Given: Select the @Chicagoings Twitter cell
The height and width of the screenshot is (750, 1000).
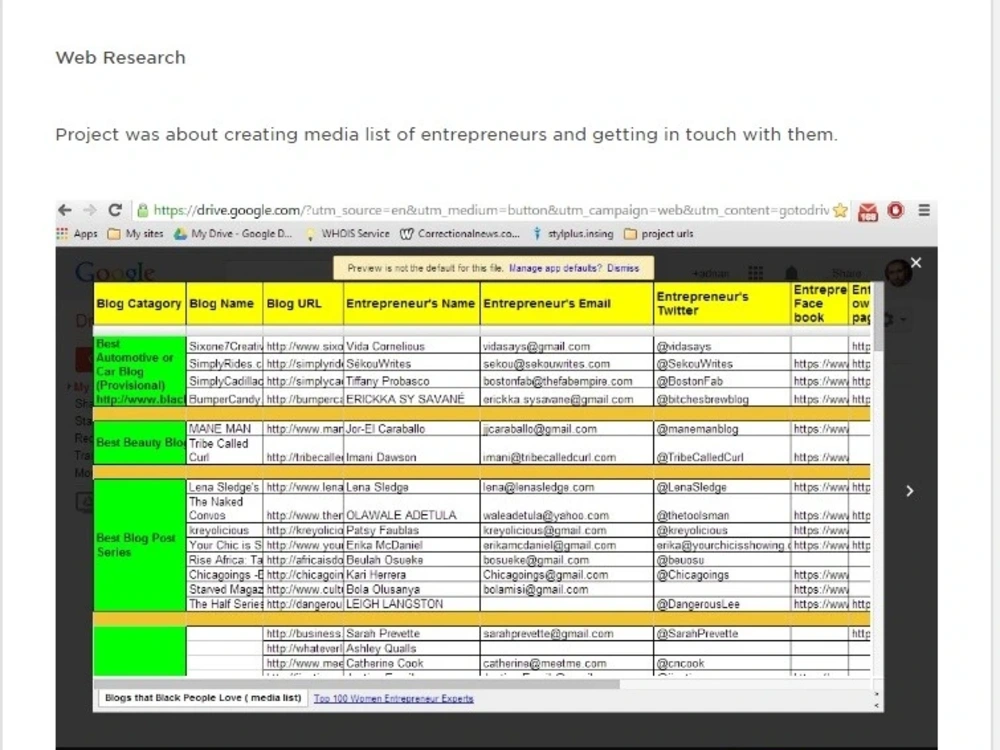Looking at the screenshot, I should 722,575.
